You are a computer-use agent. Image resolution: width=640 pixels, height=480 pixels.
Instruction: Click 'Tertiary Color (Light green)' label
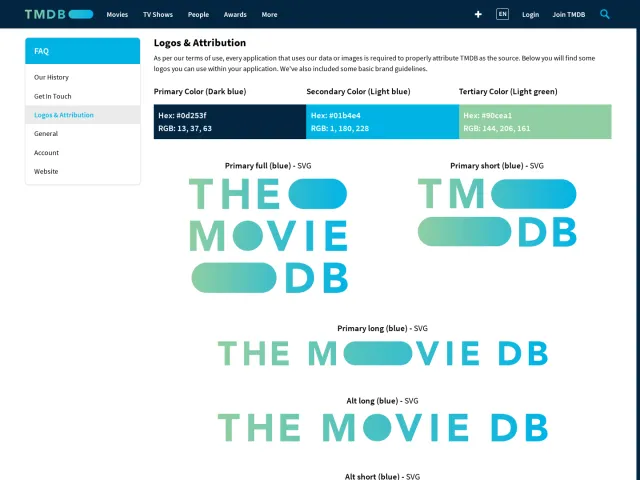[x=508, y=91]
